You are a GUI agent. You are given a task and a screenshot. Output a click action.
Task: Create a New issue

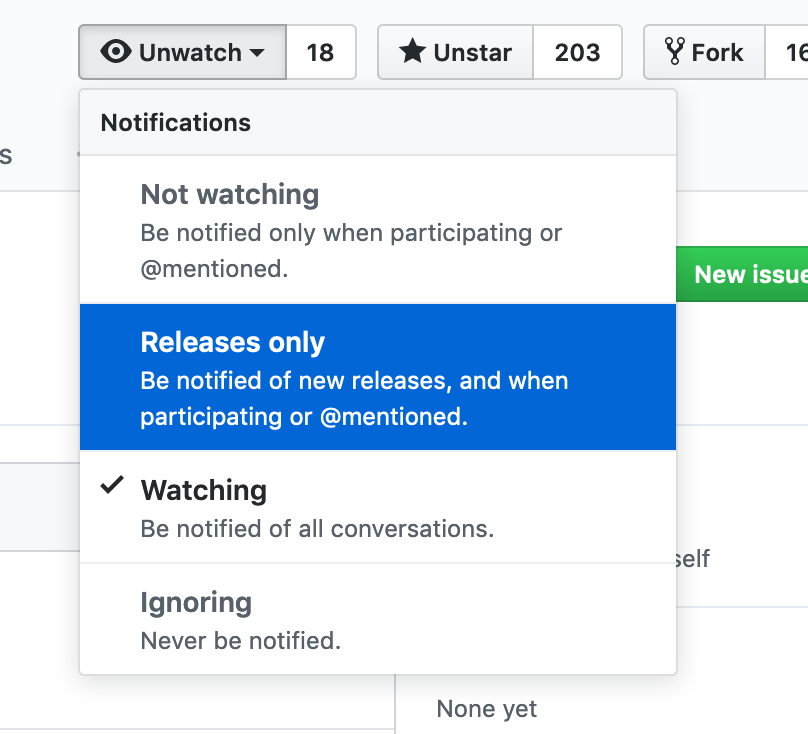point(742,274)
